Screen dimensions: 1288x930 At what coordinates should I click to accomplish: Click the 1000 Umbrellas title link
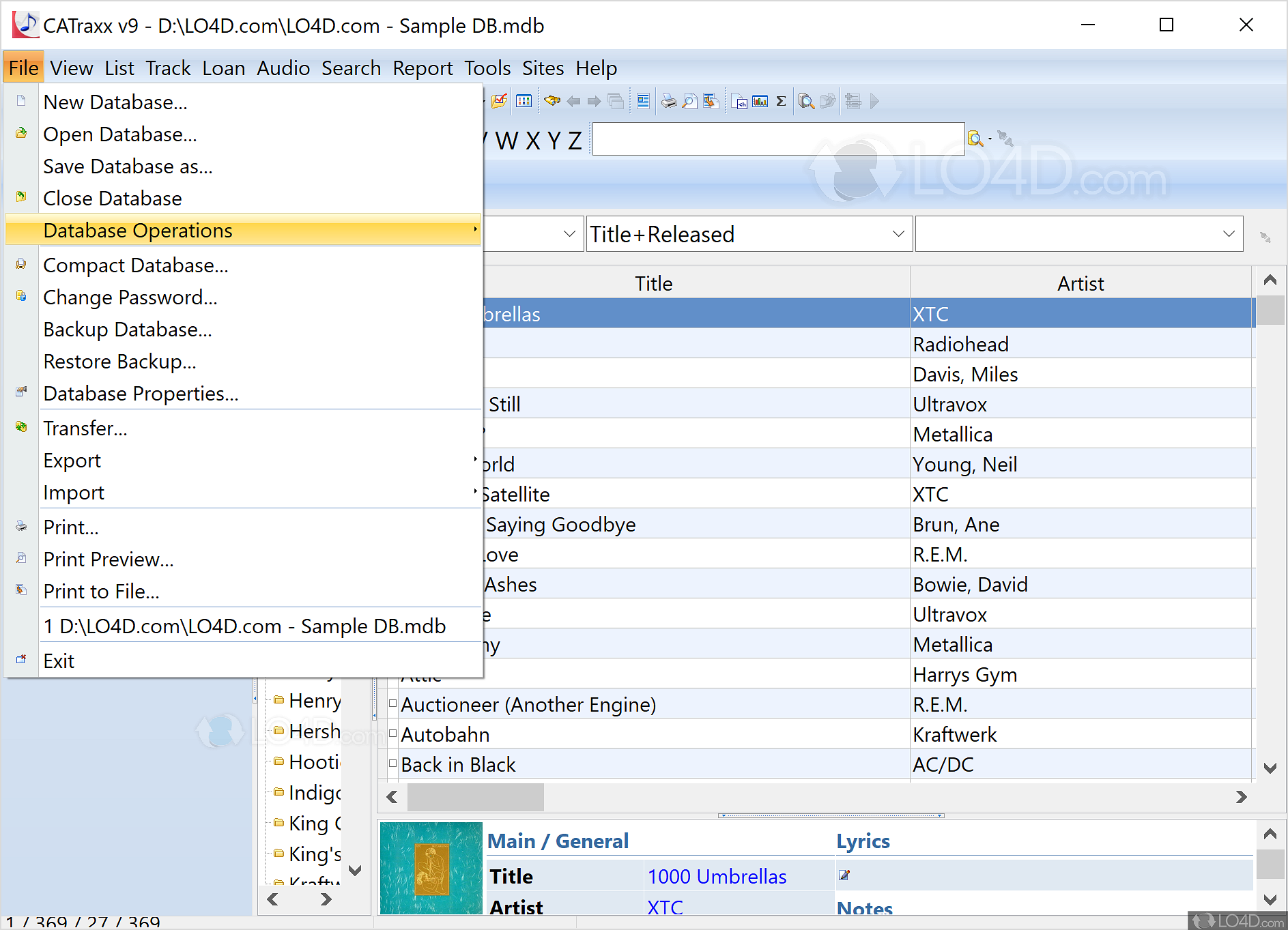click(x=717, y=877)
